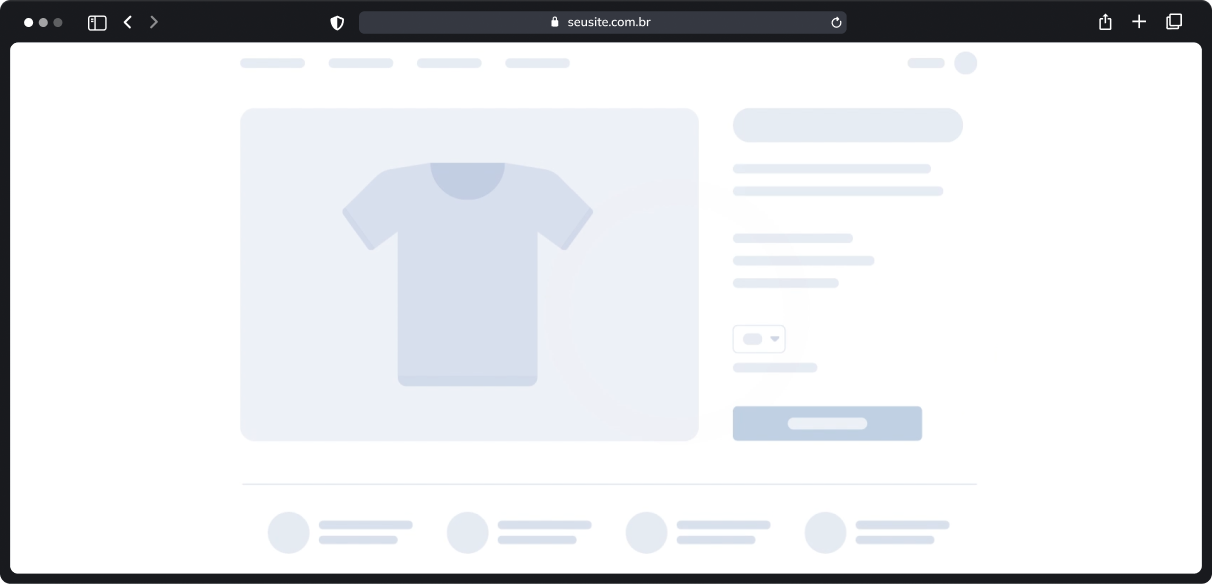This screenshot has width=1212, height=584.
Task: Click the user avatar circle at top right
Action: [x=966, y=63]
